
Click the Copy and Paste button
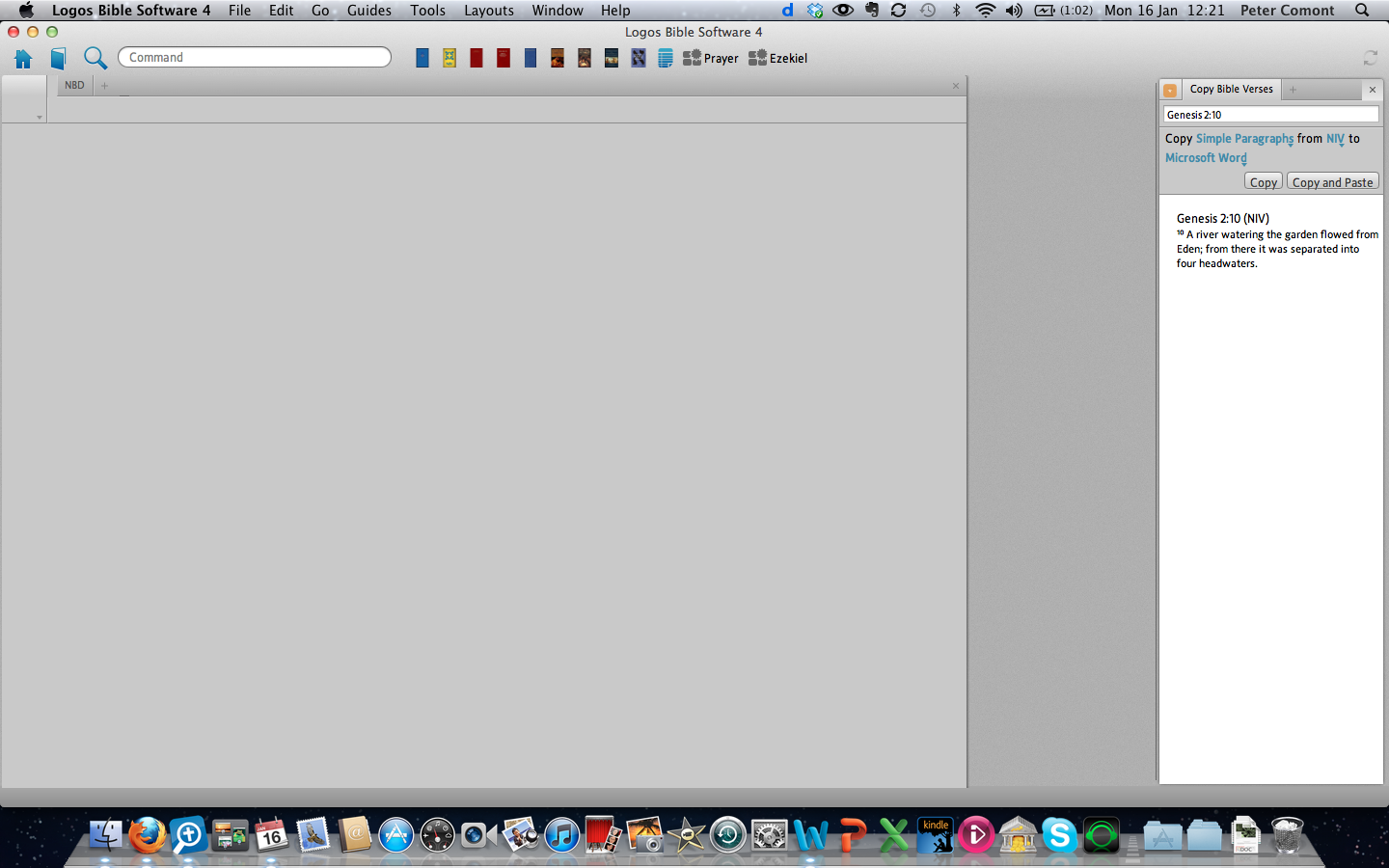coord(1332,182)
